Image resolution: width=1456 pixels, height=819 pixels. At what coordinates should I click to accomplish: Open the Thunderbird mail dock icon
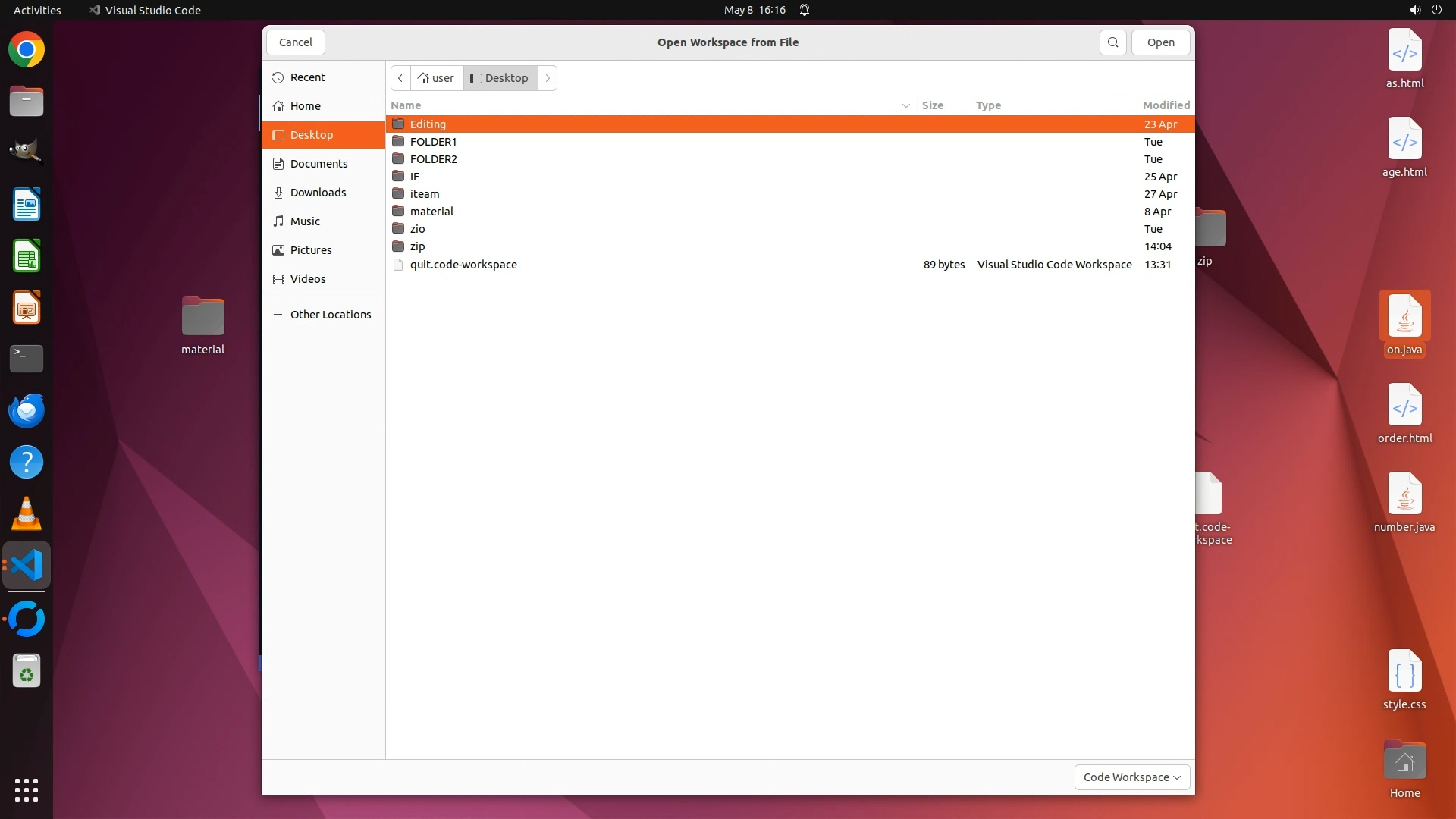point(27,410)
